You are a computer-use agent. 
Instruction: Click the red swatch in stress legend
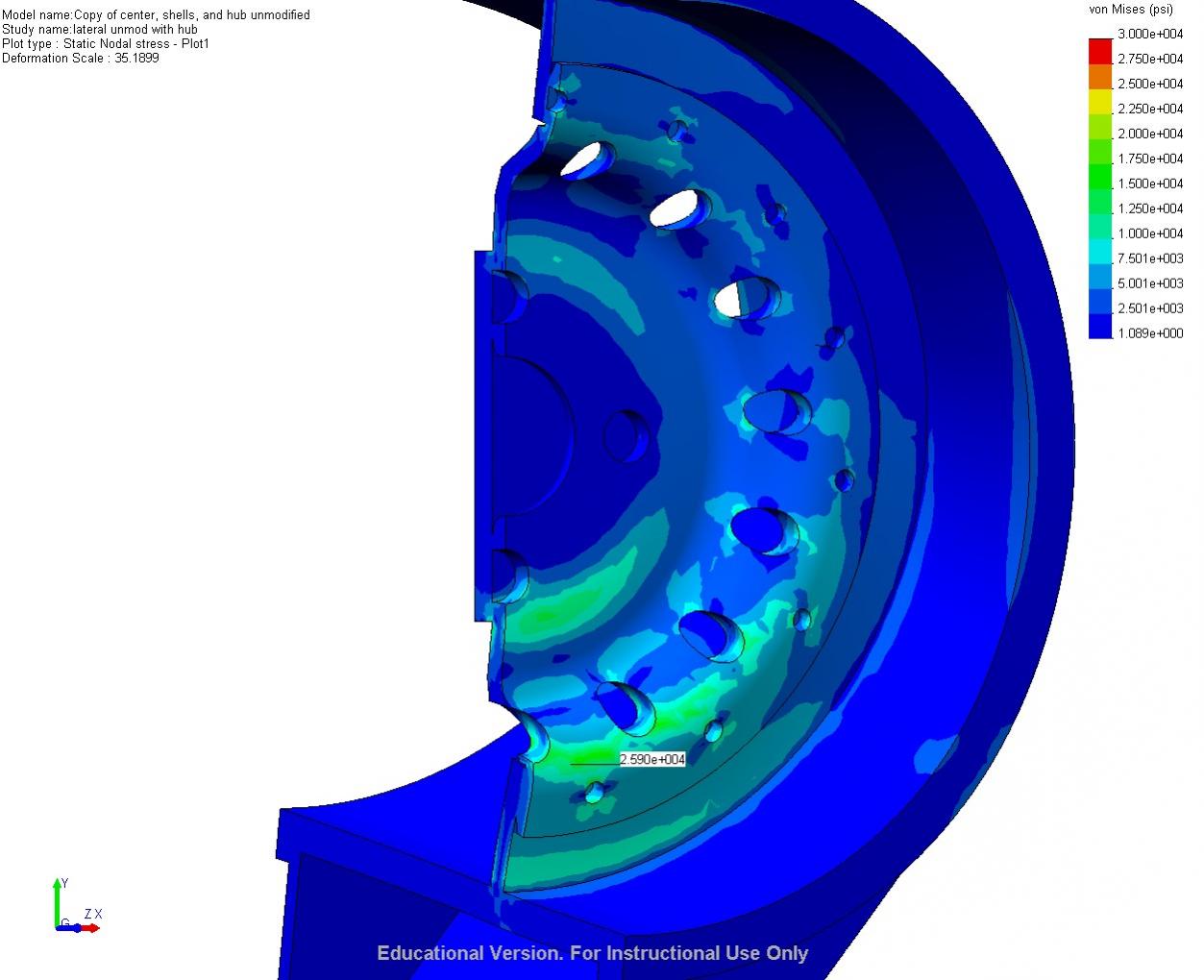click(1099, 50)
